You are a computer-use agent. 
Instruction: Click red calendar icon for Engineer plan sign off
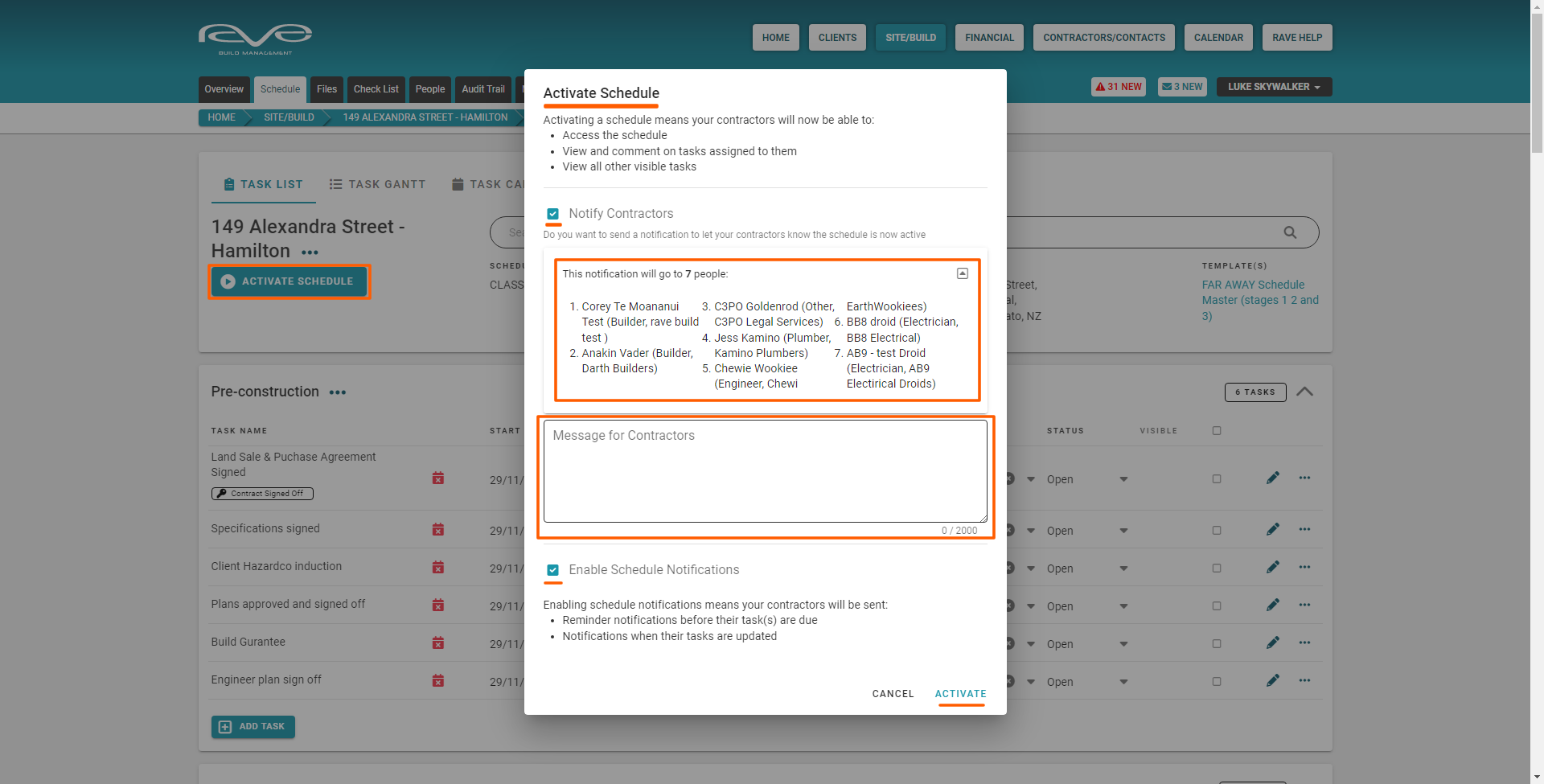pos(438,680)
